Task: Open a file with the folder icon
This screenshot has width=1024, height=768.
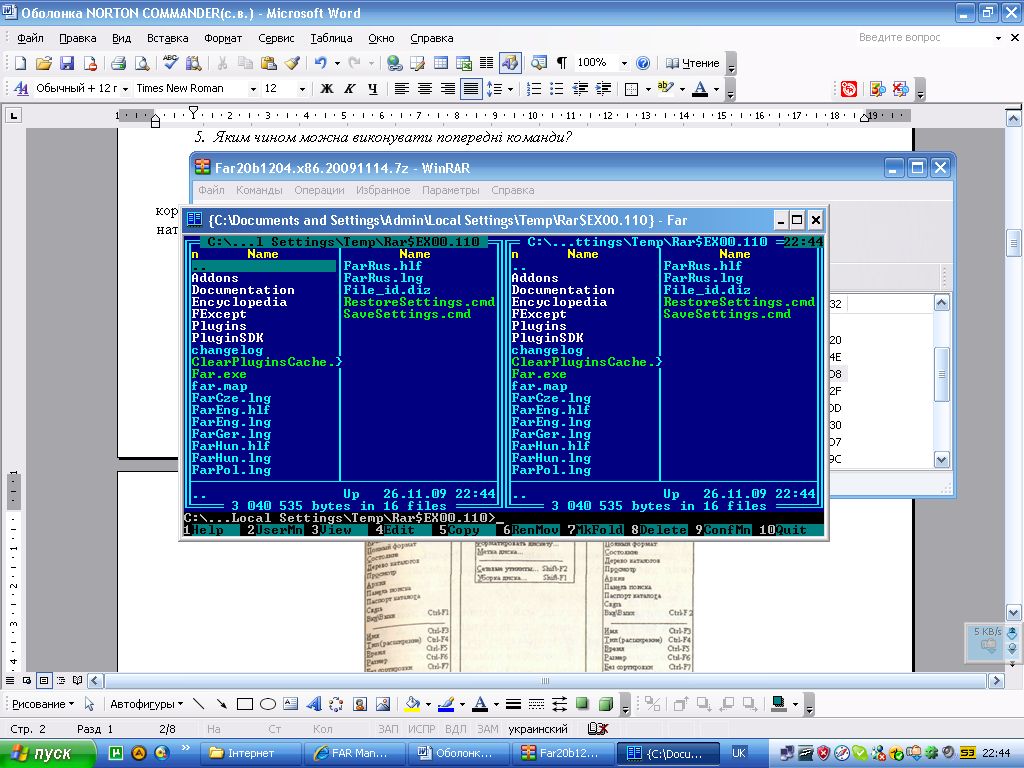Action: pos(43,63)
